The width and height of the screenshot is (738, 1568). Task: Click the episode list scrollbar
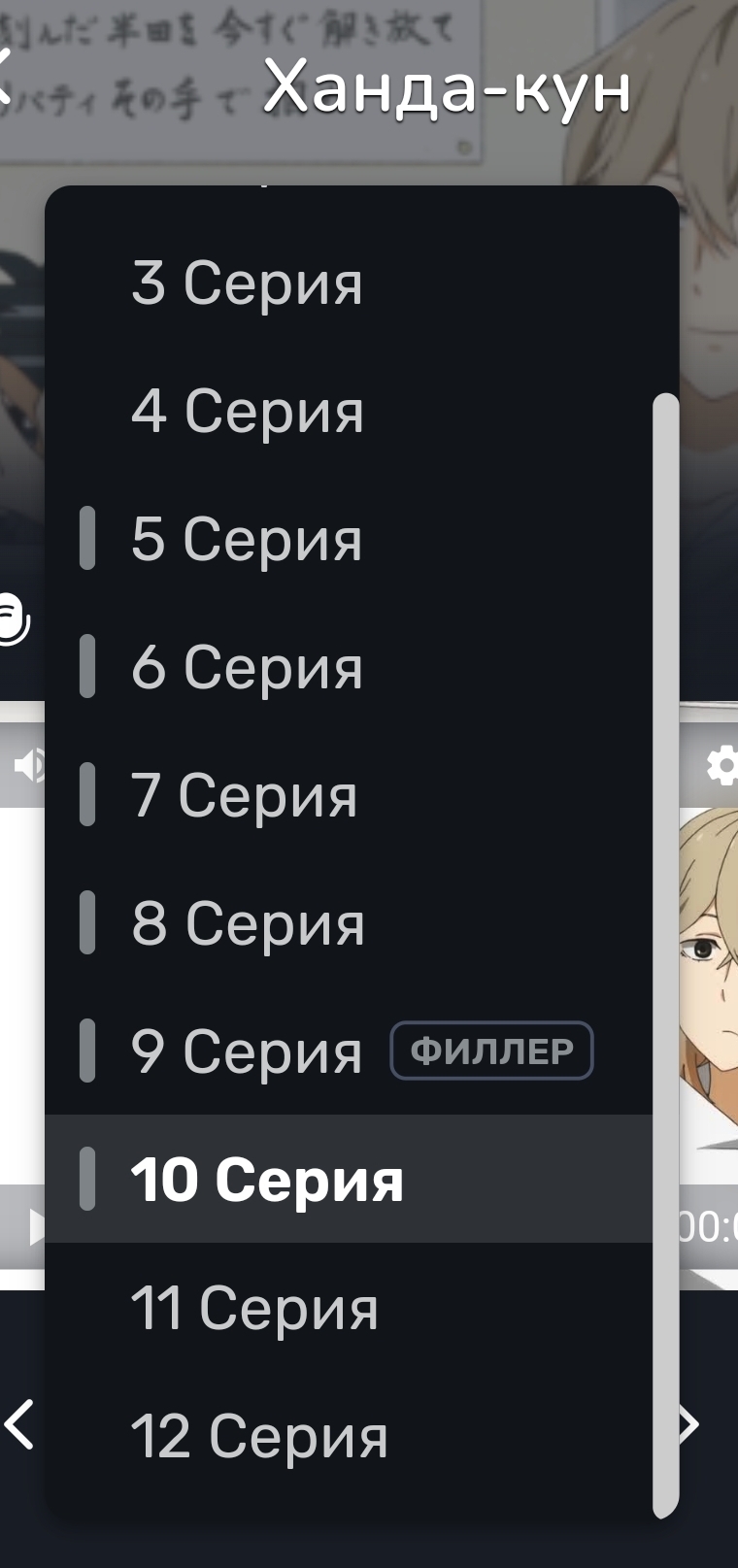coord(665,955)
